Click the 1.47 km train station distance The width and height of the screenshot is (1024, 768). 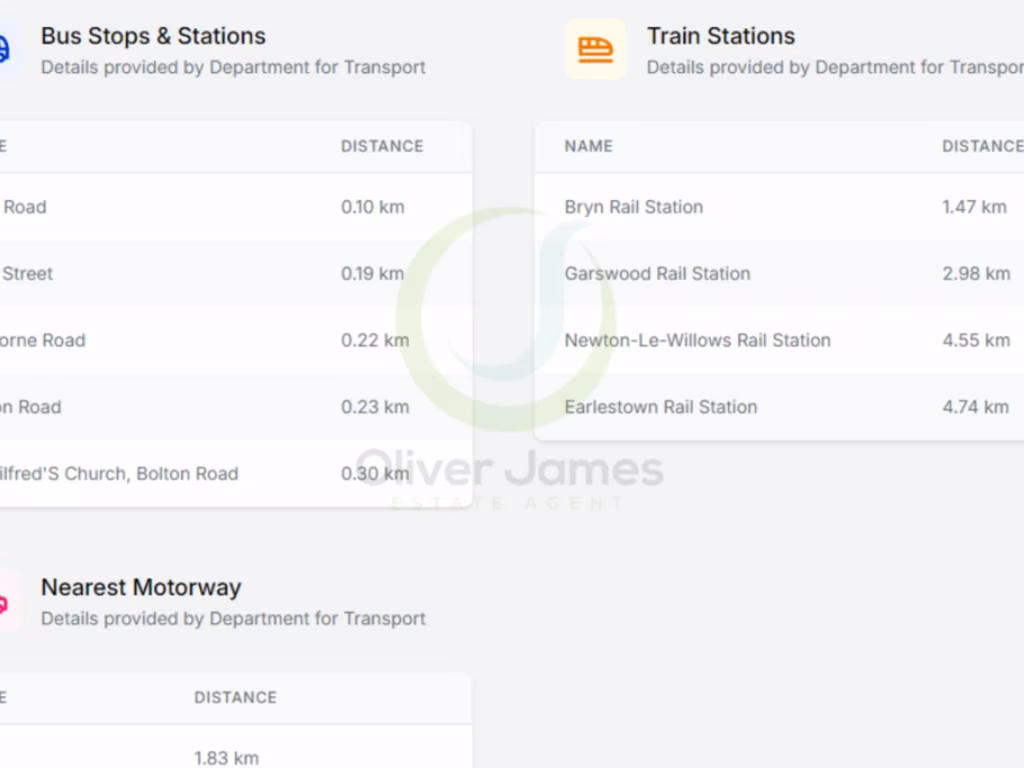[974, 207]
